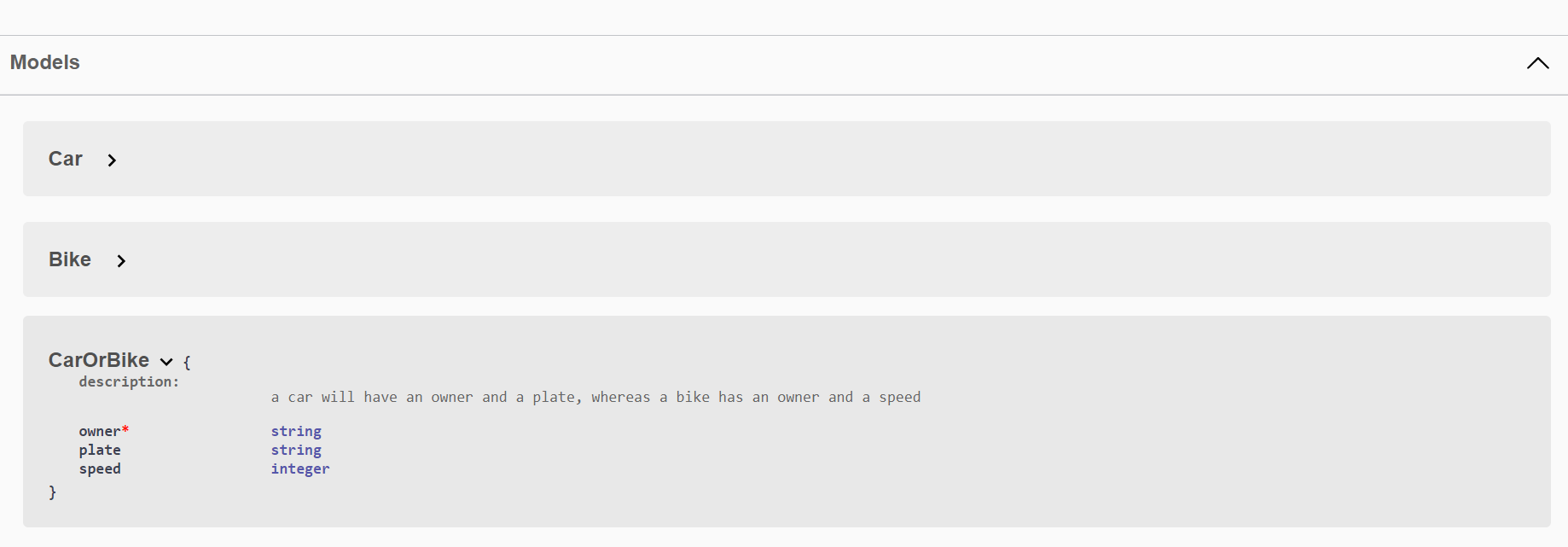Click the description label in CarOrBike

pos(129,381)
